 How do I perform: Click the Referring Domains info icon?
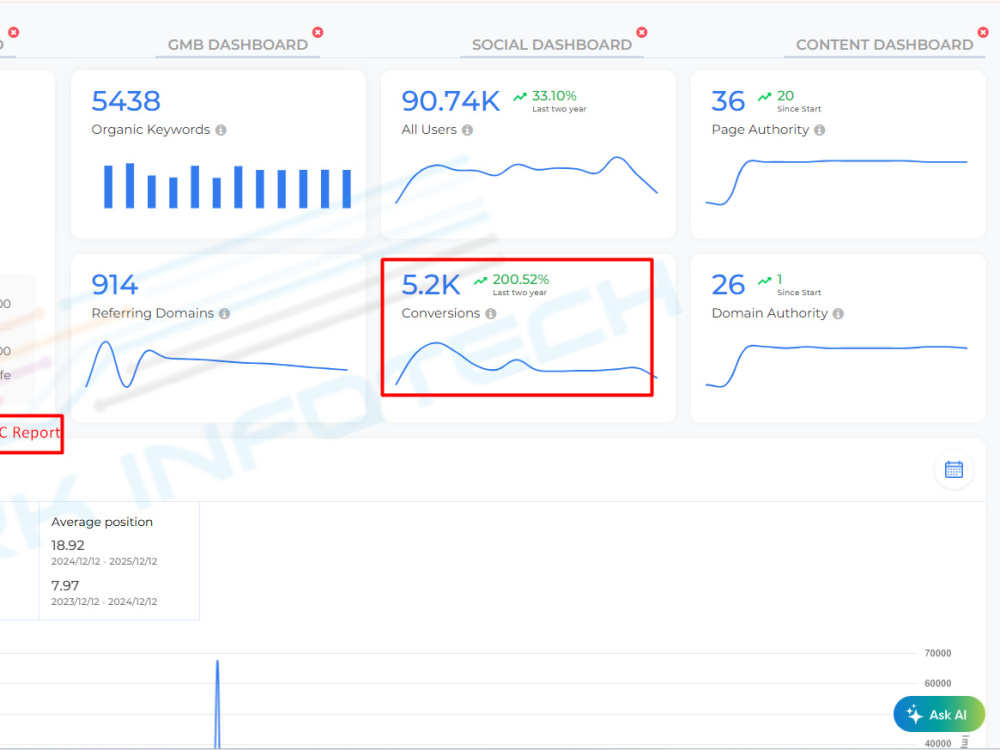point(224,314)
